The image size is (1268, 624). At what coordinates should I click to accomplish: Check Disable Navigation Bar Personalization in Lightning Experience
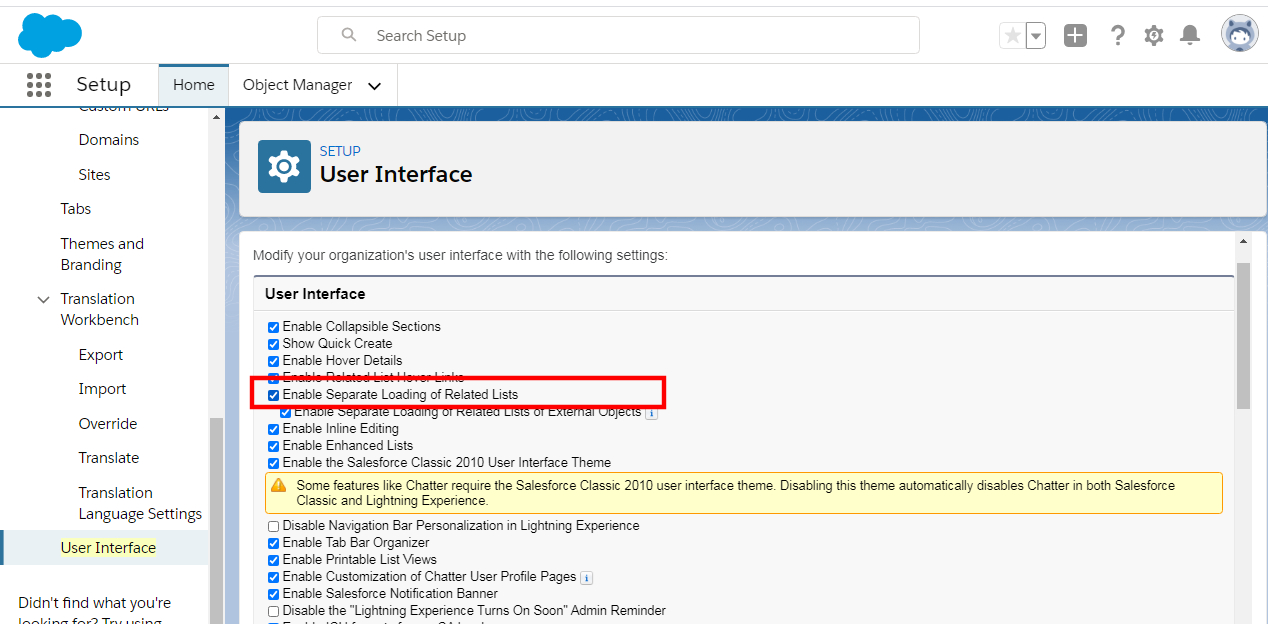pos(272,526)
